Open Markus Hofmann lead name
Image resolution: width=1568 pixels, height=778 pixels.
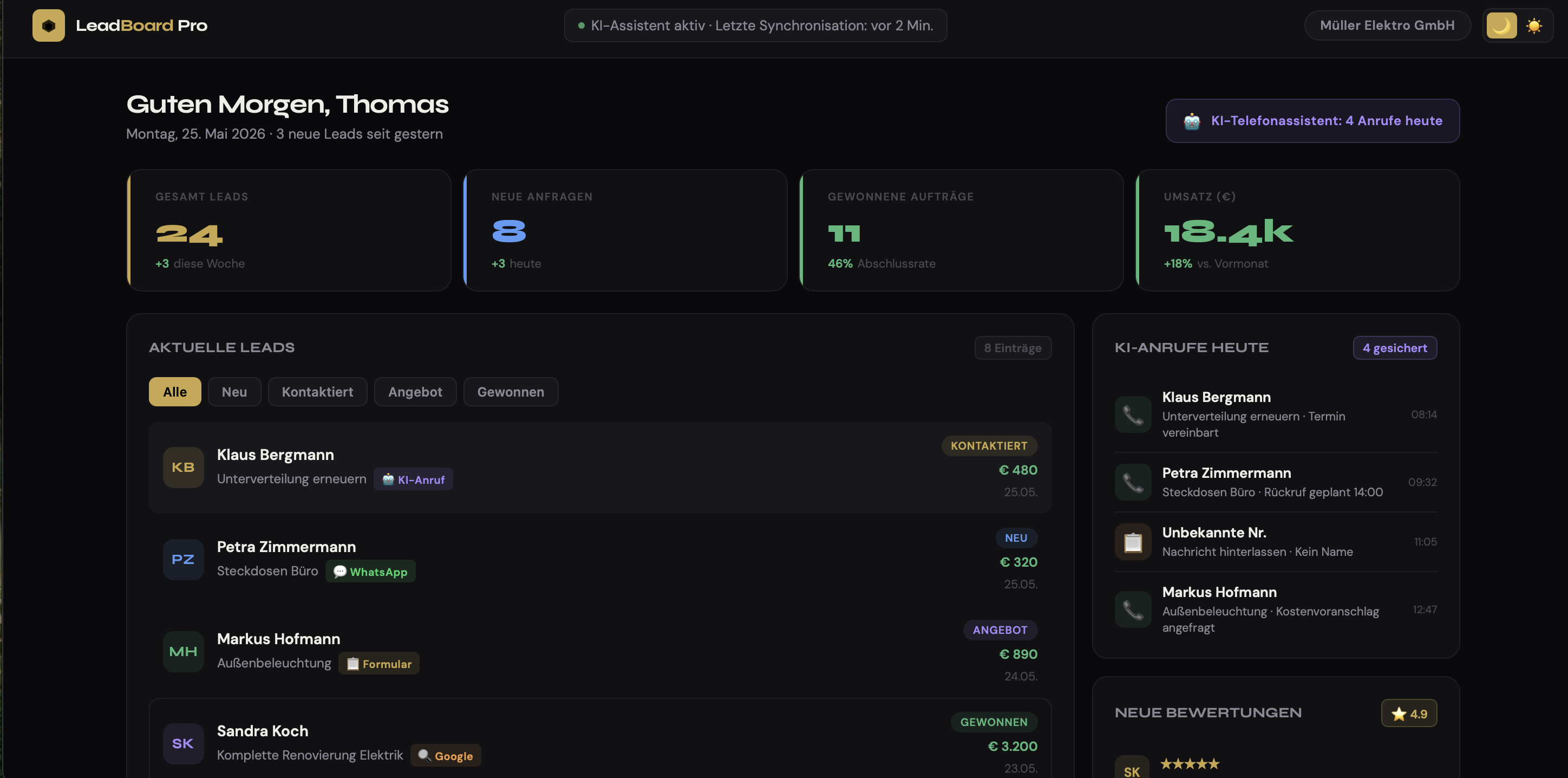pyautogui.click(x=278, y=638)
